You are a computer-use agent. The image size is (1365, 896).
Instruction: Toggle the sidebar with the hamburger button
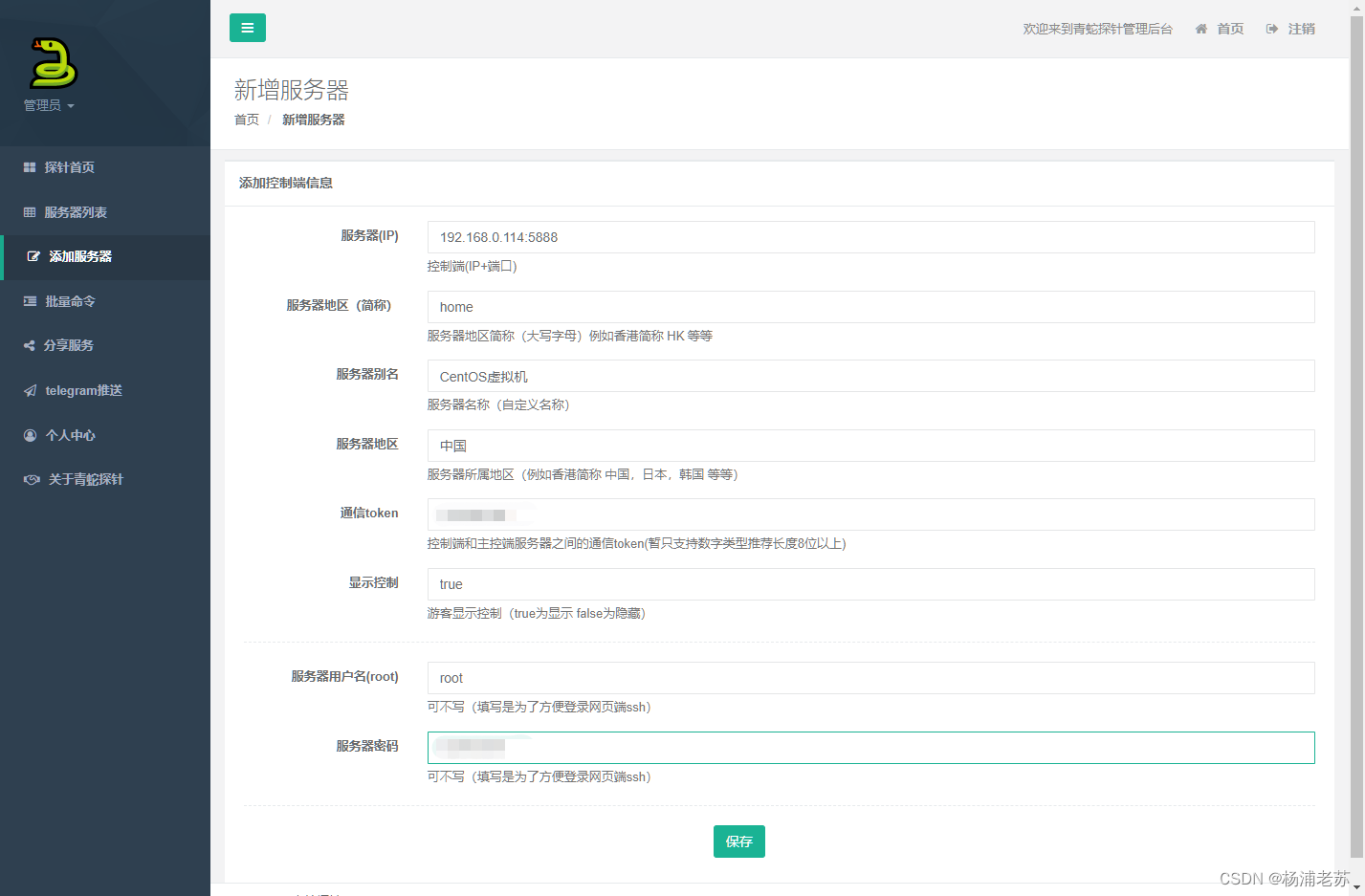click(248, 28)
